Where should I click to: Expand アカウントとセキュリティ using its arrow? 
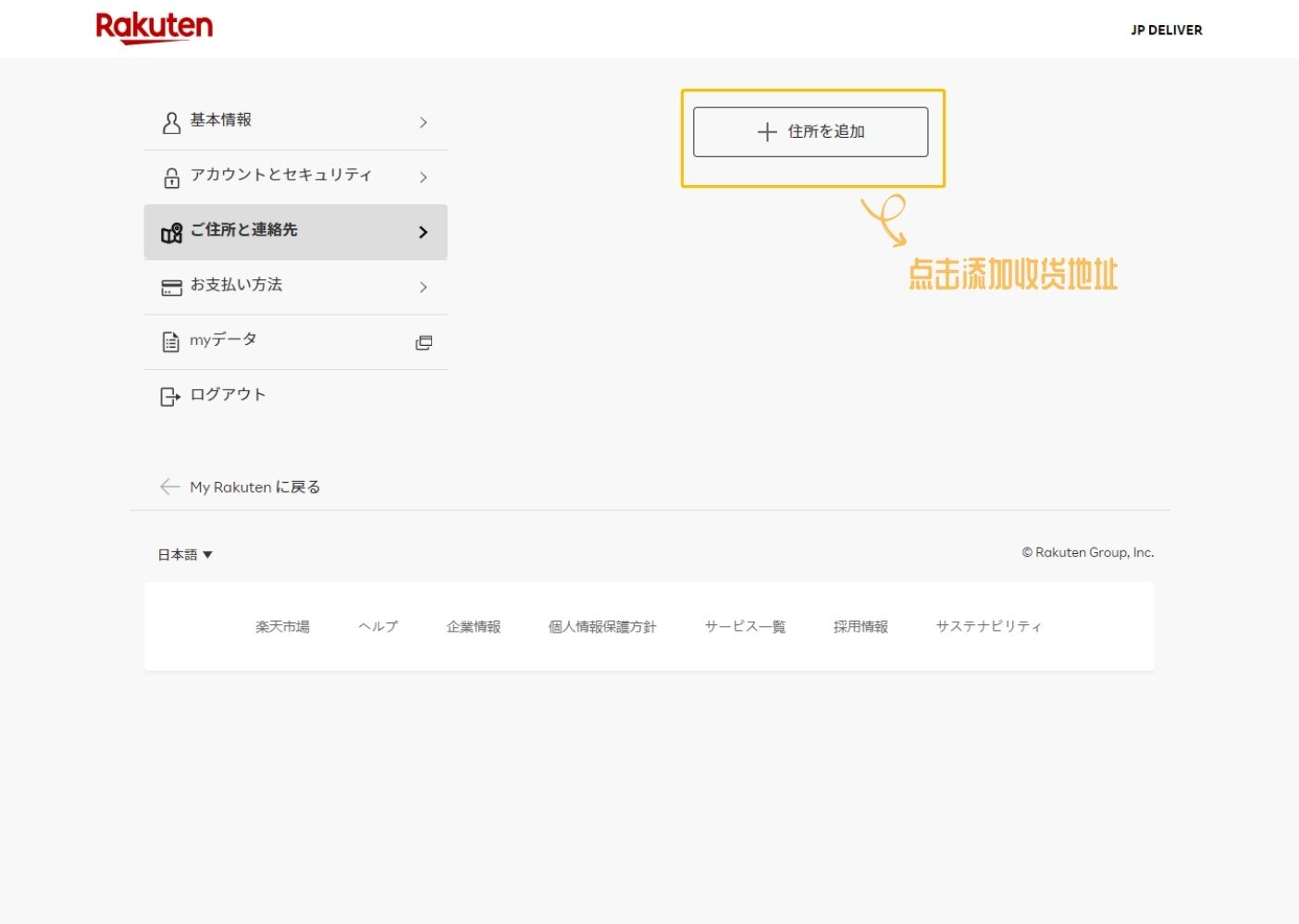point(424,177)
